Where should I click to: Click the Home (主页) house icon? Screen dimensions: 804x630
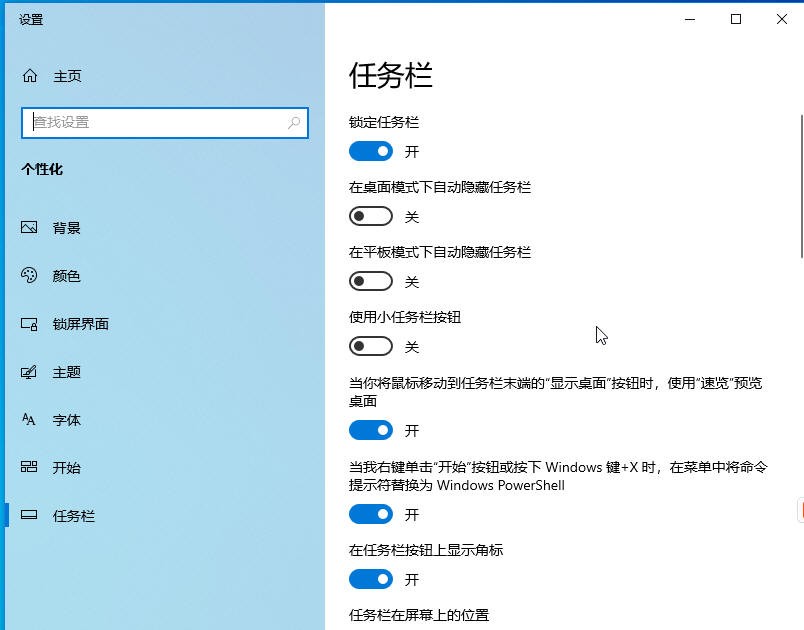29,75
